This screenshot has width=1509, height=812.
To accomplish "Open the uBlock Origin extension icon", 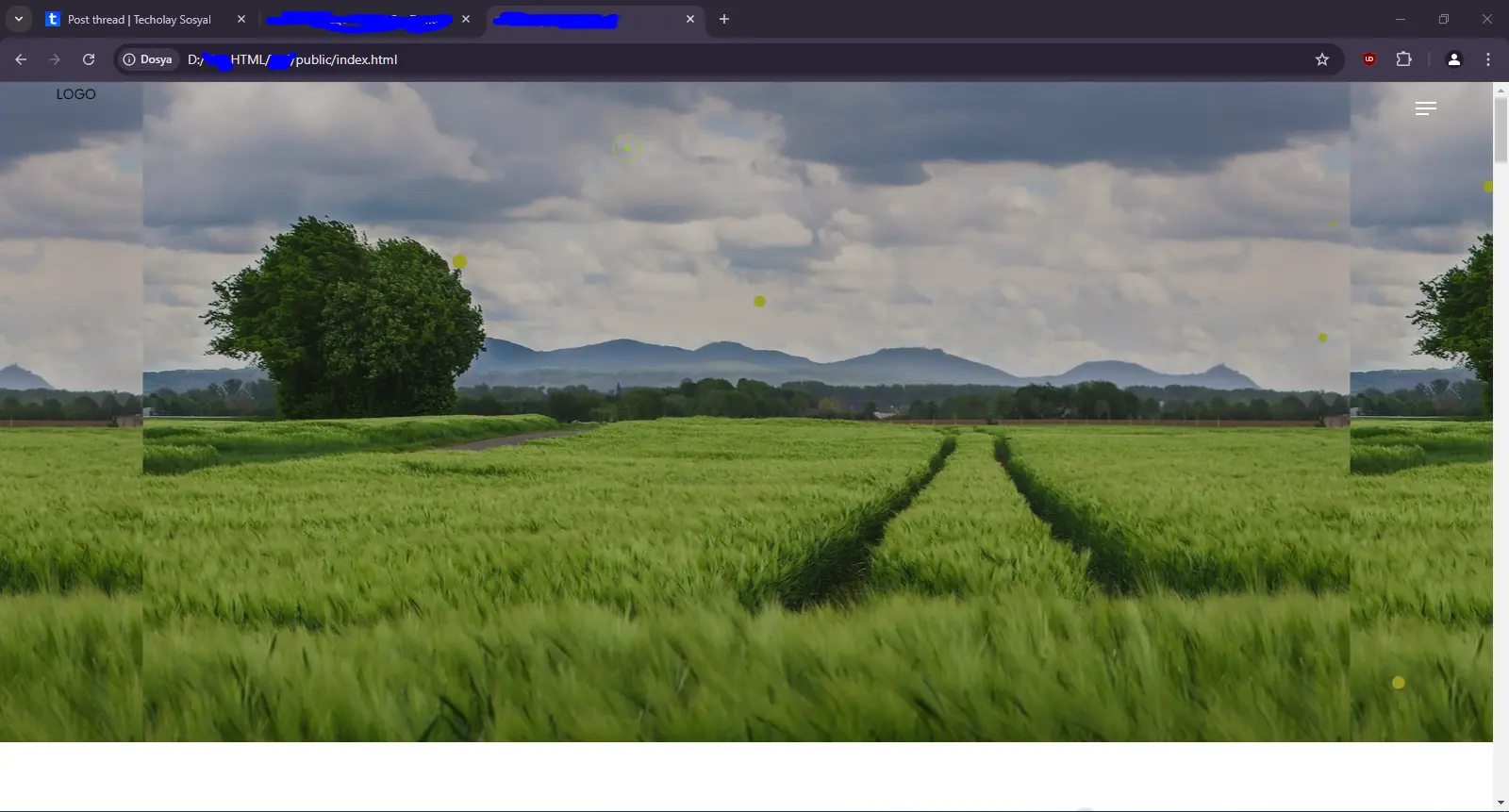I will coord(1369,59).
